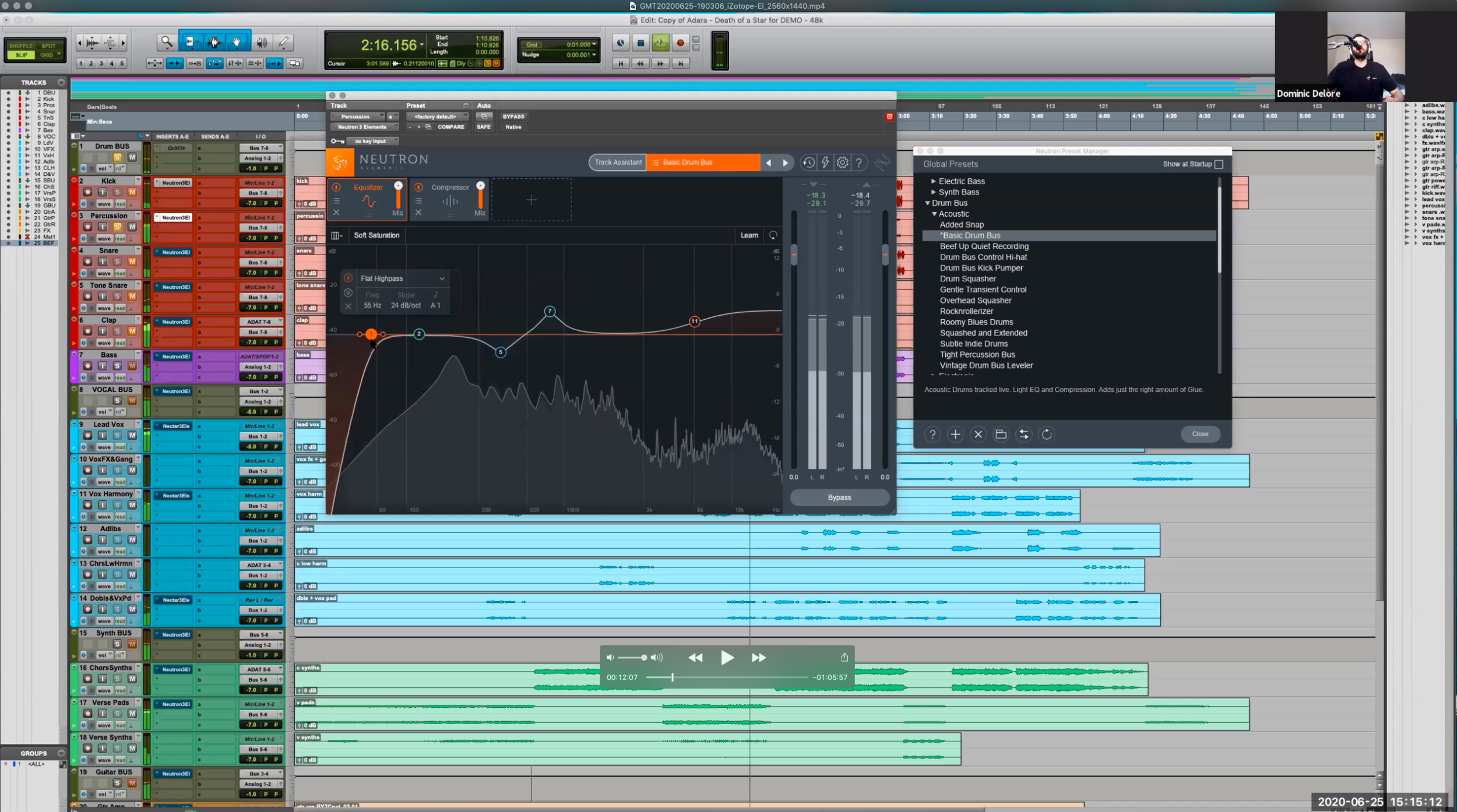Open Flat Highpass filter type dropdown

(x=402, y=278)
